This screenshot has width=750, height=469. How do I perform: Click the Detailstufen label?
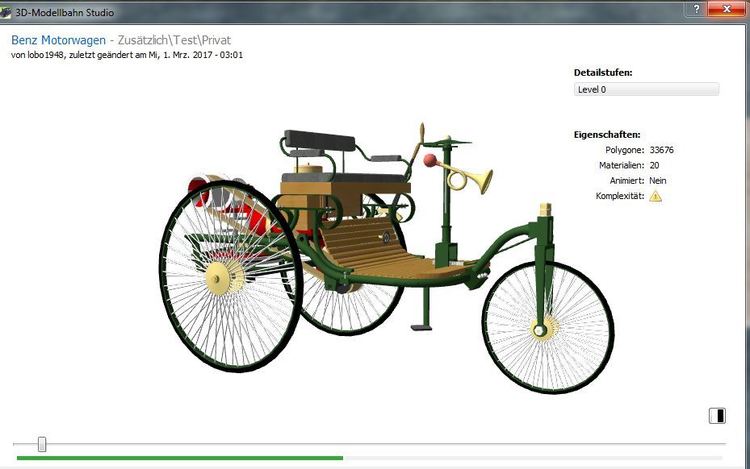pos(603,73)
